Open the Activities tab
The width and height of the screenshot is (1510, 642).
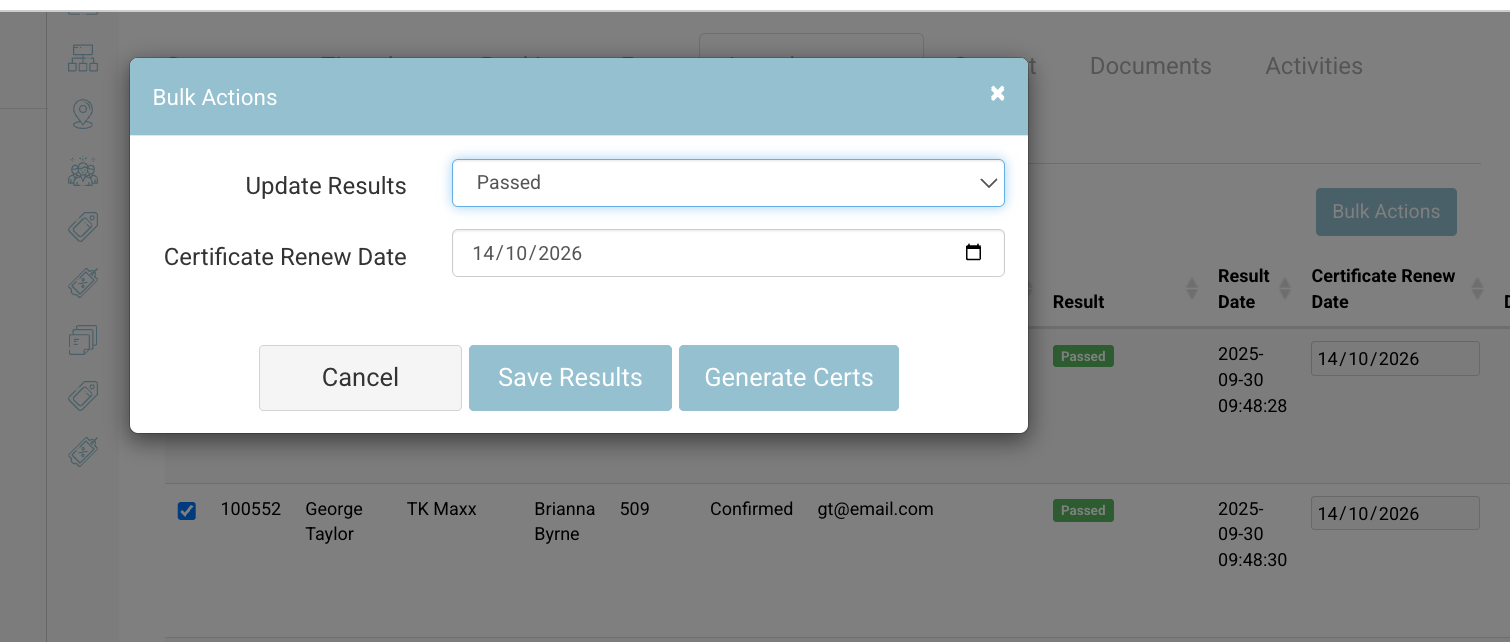(1313, 66)
